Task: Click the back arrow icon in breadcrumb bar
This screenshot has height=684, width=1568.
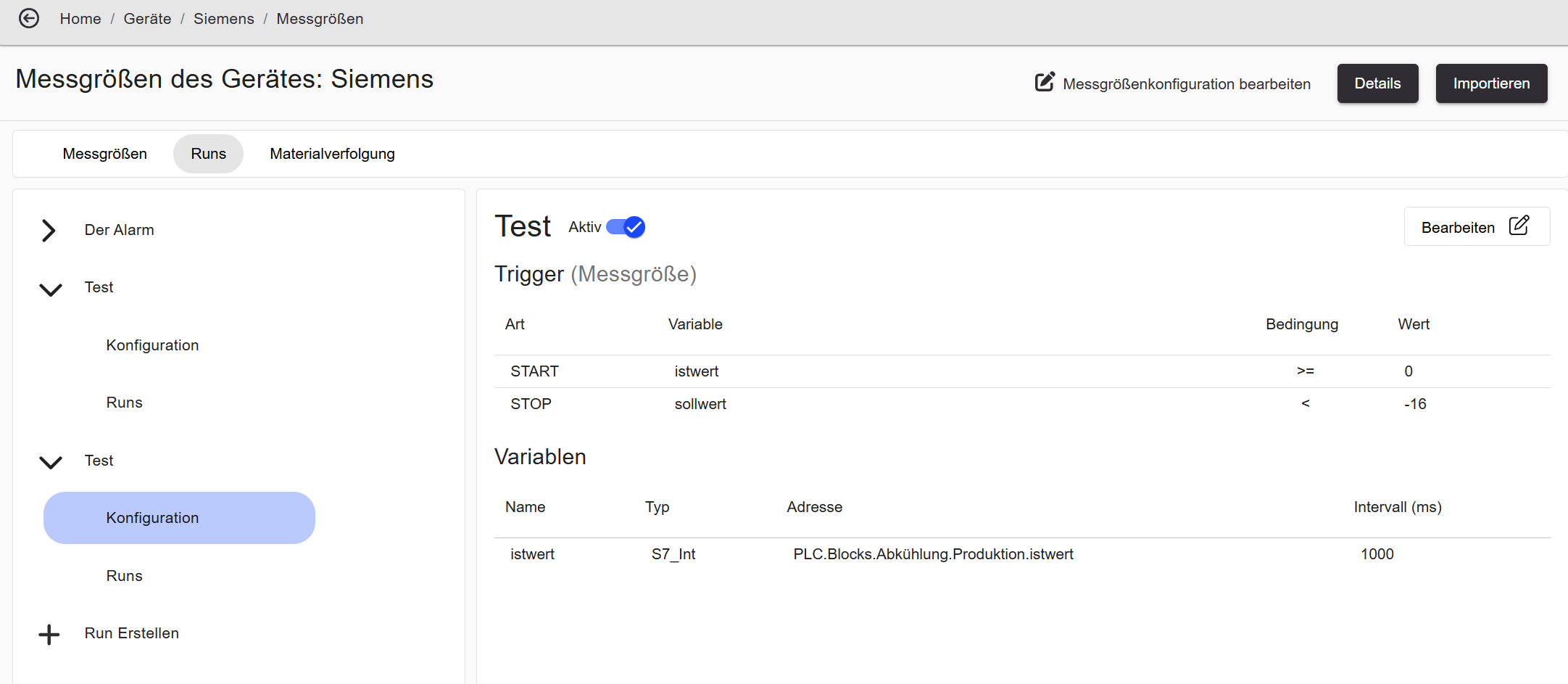Action: [x=29, y=18]
